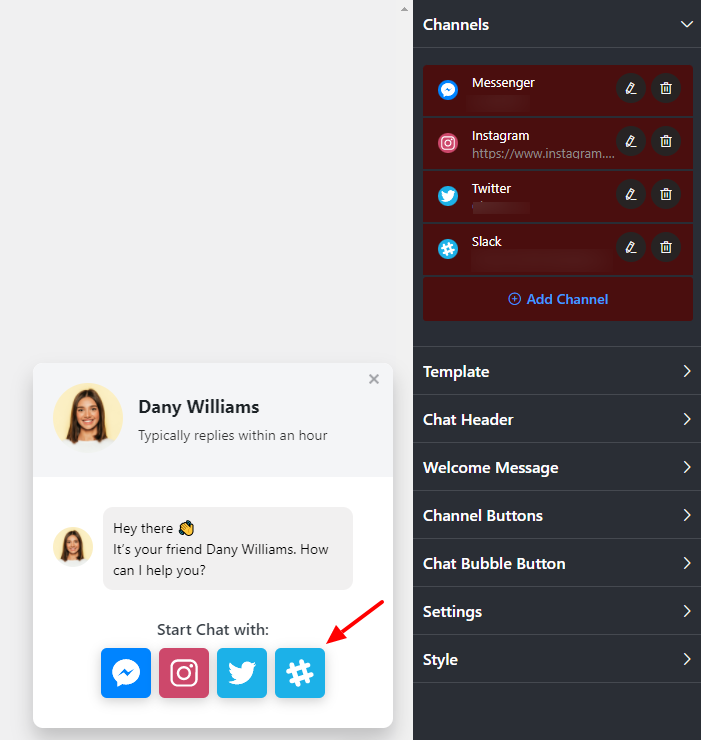Start chat with Messenger button in preview
The image size is (701, 740).
coord(126,673)
